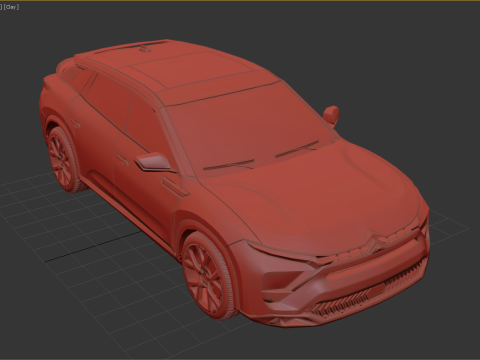Image resolution: width=480 pixels, height=360 pixels.
Task: Pick the roof antenna on the car model
Action: point(144,49)
